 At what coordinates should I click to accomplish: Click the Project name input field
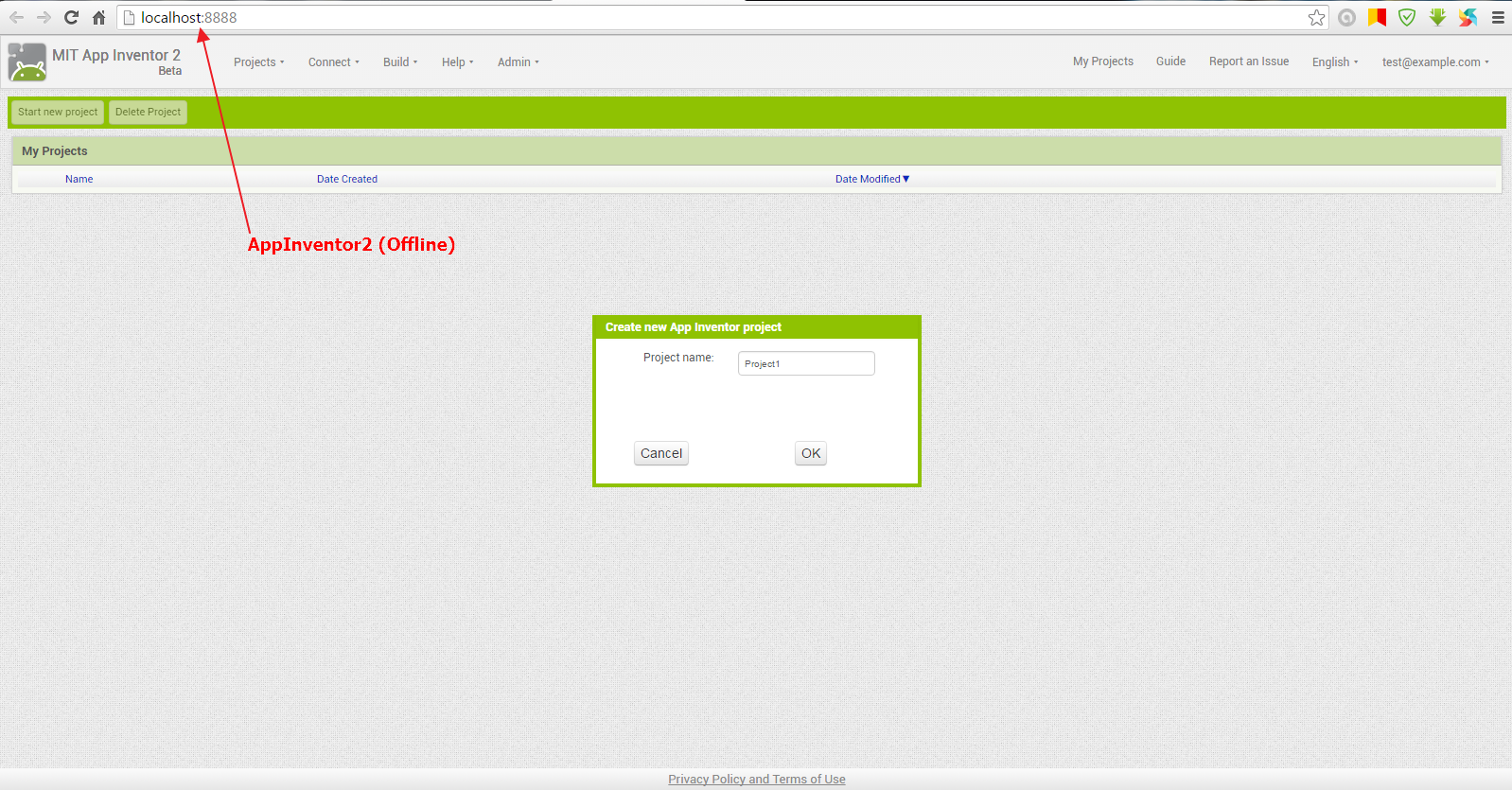[806, 363]
